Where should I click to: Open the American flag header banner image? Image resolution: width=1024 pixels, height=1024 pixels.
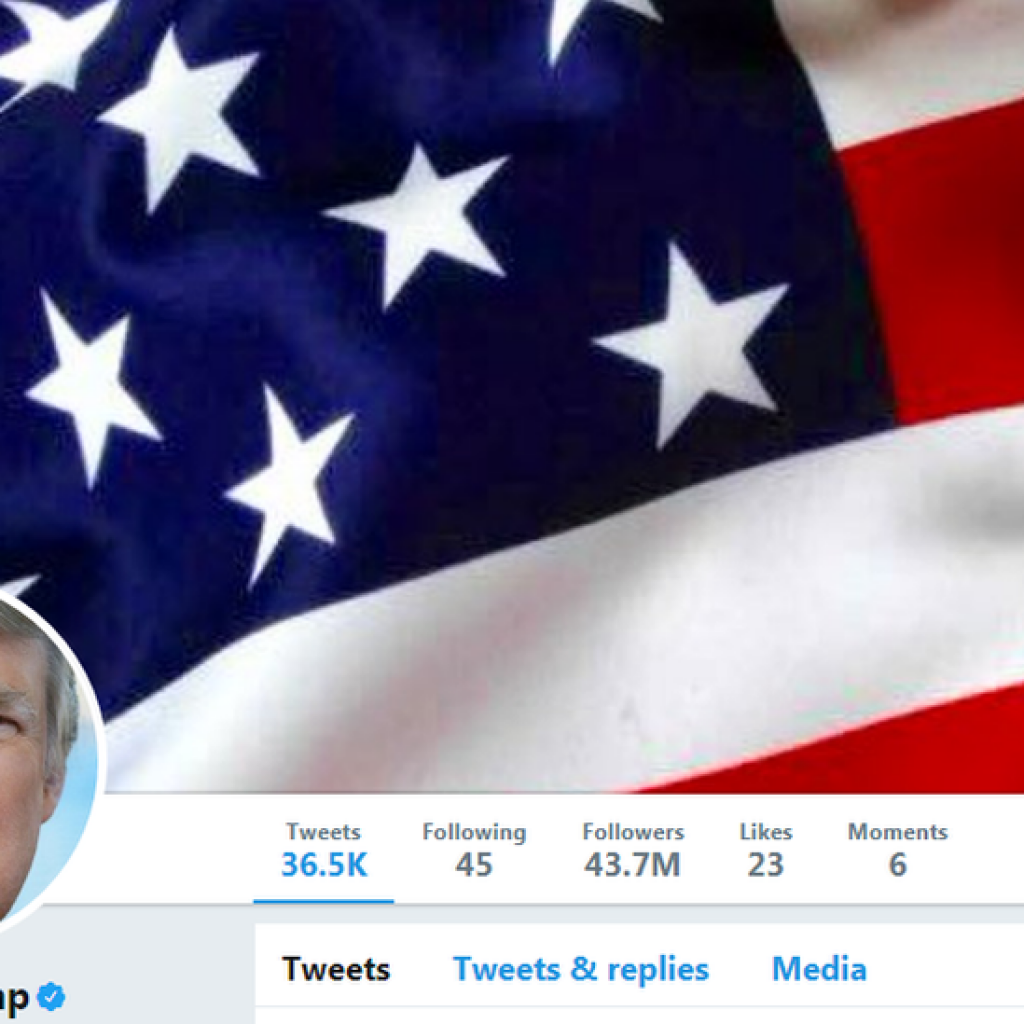pos(512,396)
